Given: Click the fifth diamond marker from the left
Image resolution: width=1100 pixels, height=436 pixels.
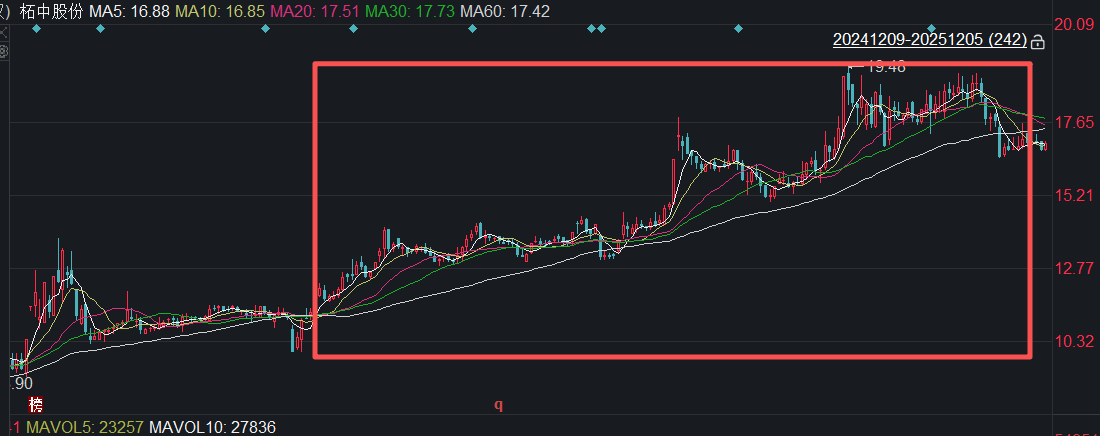Looking at the screenshot, I should (x=473, y=29).
